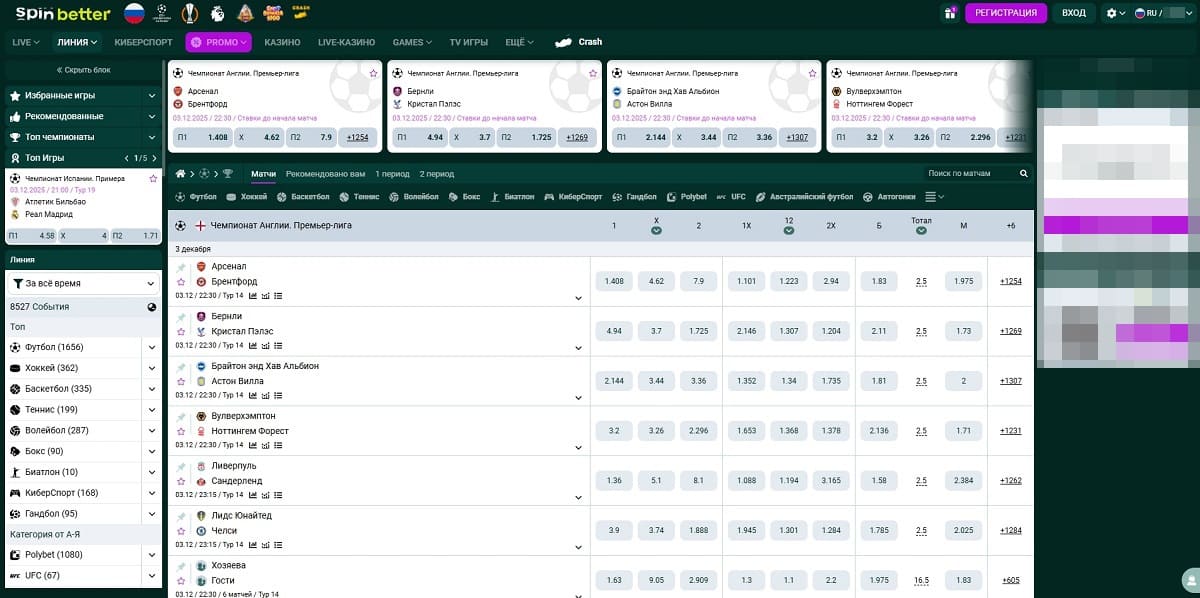1200x598 pixels.
Task: Click the trophy breadcrumb icon
Action: [x=228, y=173]
